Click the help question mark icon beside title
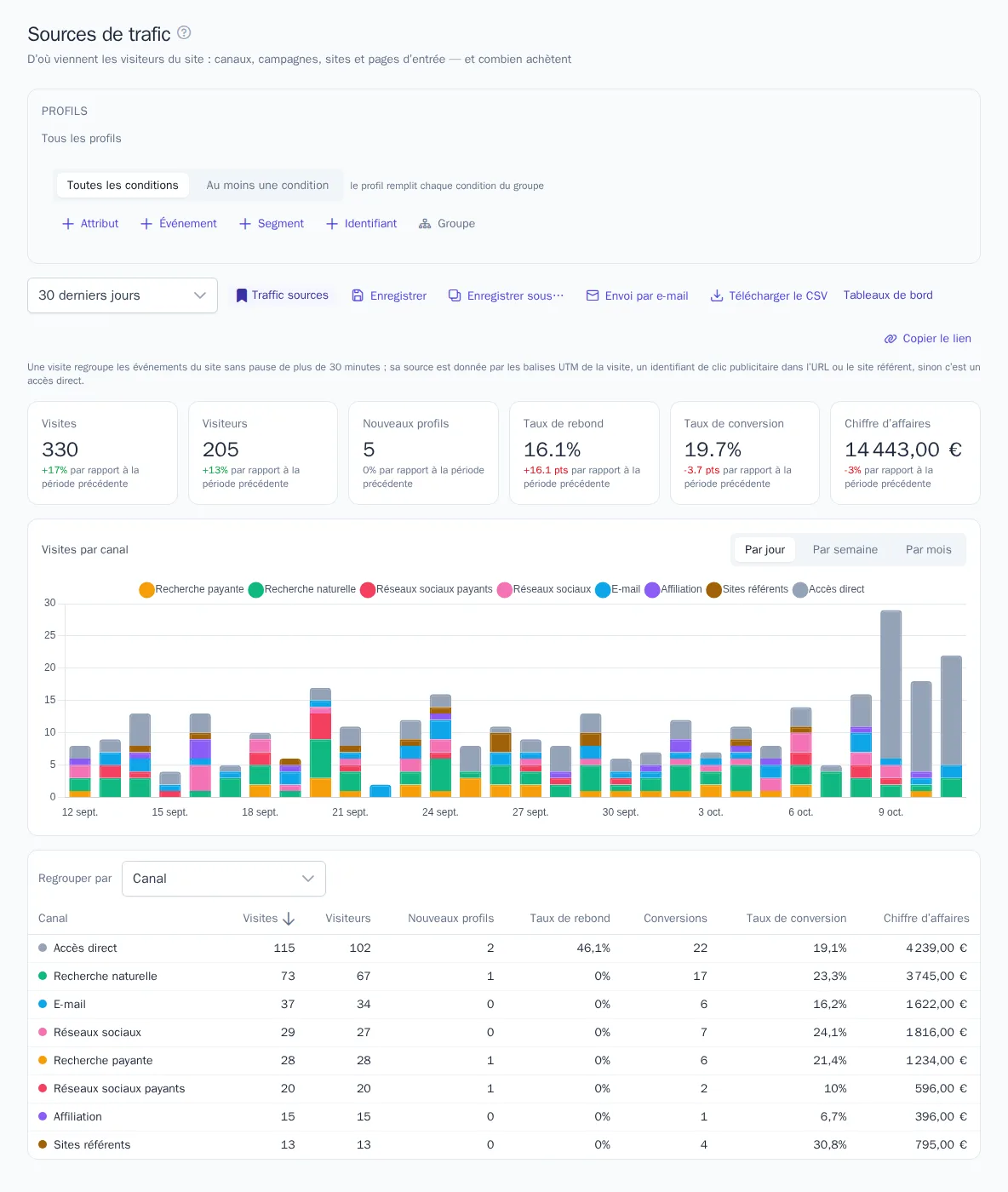This screenshot has height=1192, width=1008. tap(184, 33)
